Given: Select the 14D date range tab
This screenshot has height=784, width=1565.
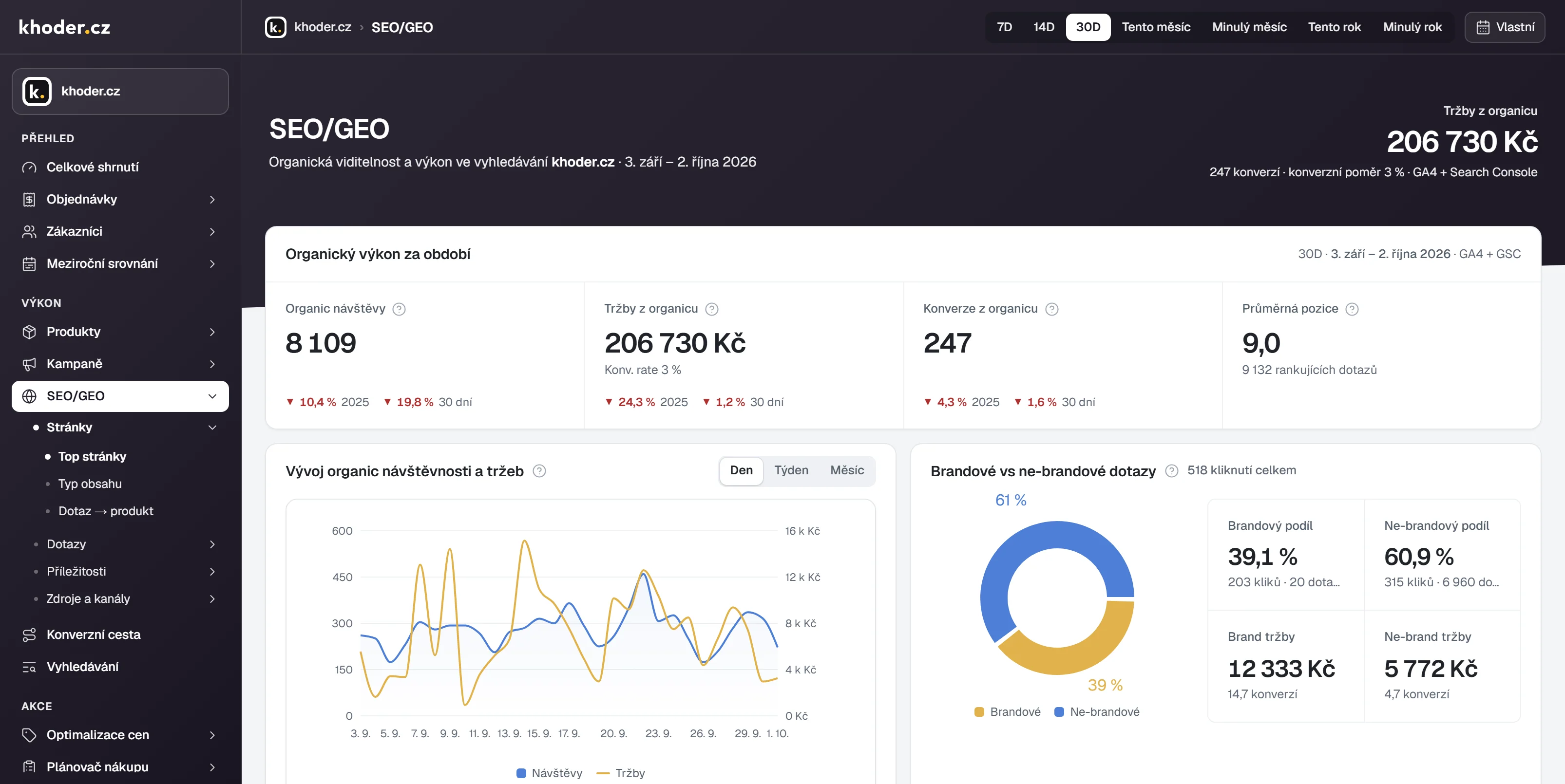Looking at the screenshot, I should click(x=1043, y=27).
